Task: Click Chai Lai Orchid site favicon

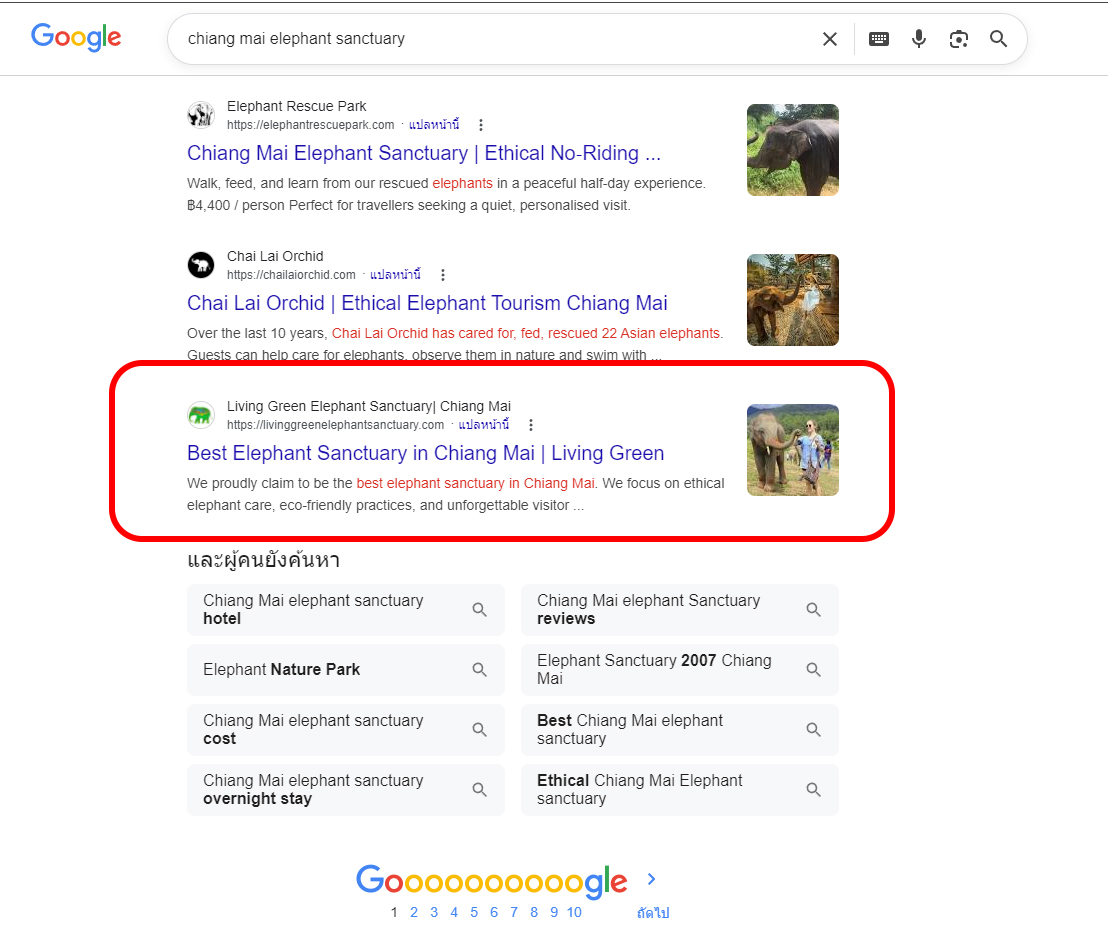Action: [x=201, y=265]
